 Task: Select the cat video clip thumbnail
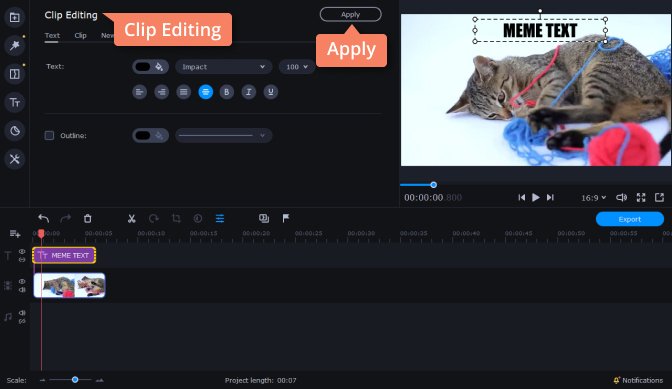point(69,285)
